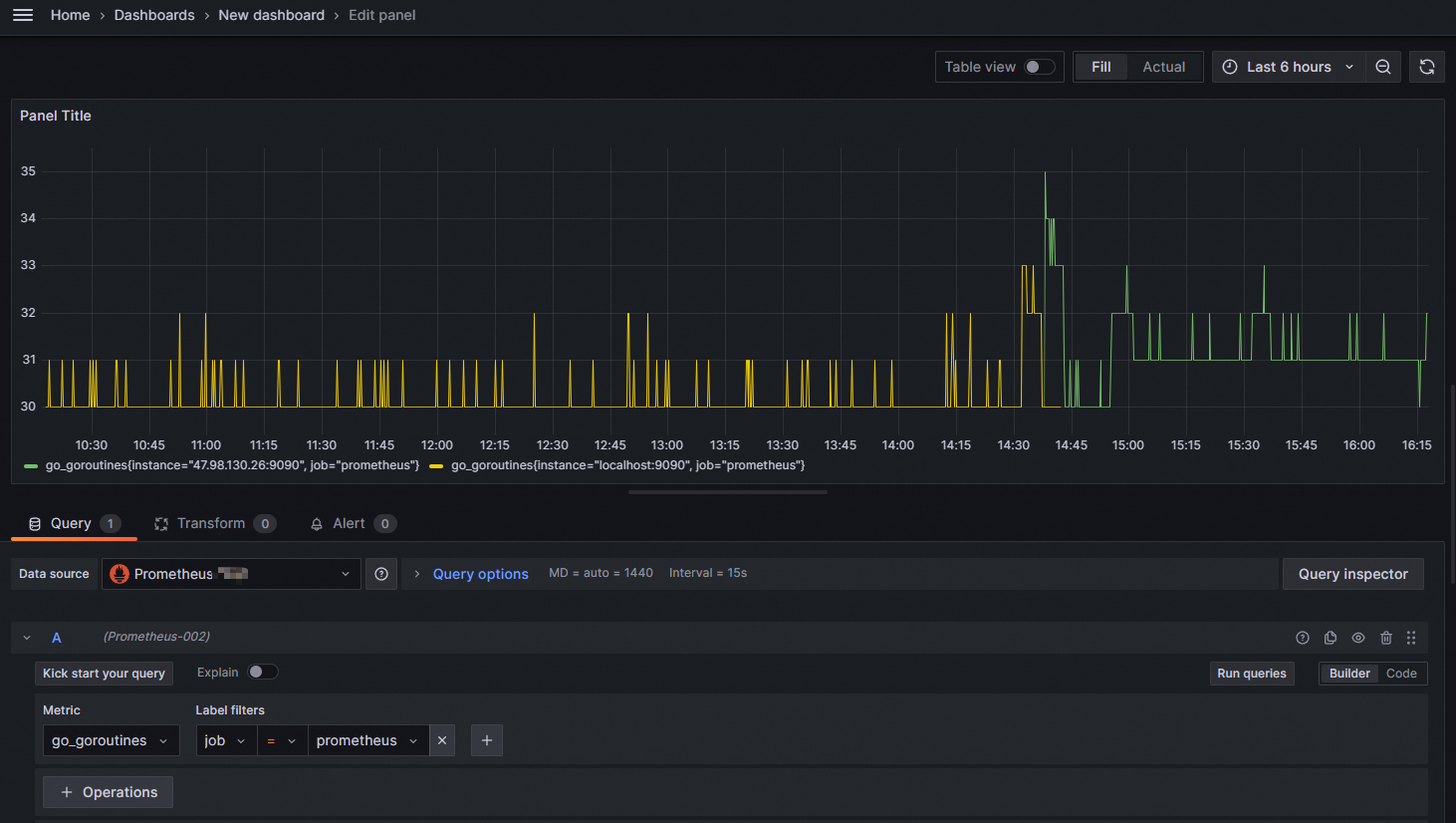Open Query inspector
The height and width of the screenshot is (823, 1456).
[1353, 574]
